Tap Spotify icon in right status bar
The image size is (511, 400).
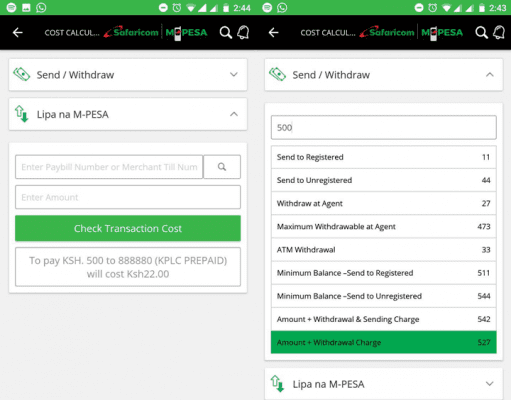coord(267,7)
